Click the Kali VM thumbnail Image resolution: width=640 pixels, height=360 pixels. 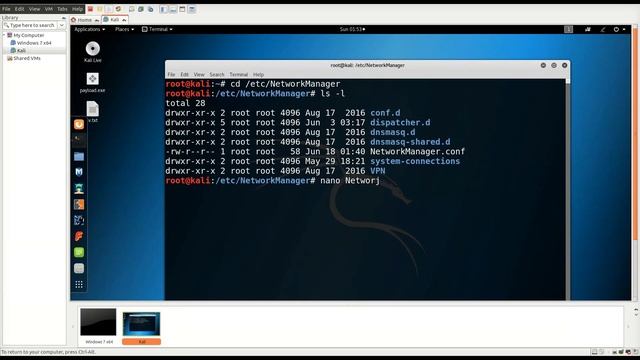coord(141,324)
